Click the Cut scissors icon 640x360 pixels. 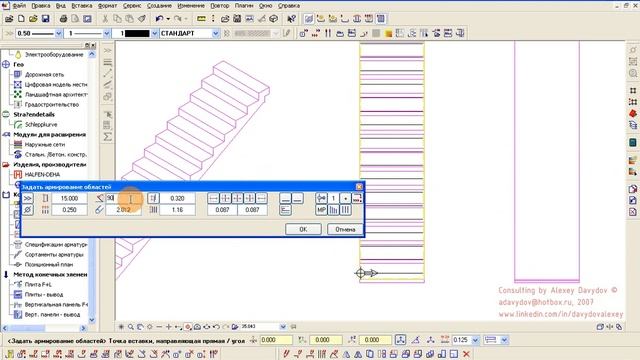[105, 19]
